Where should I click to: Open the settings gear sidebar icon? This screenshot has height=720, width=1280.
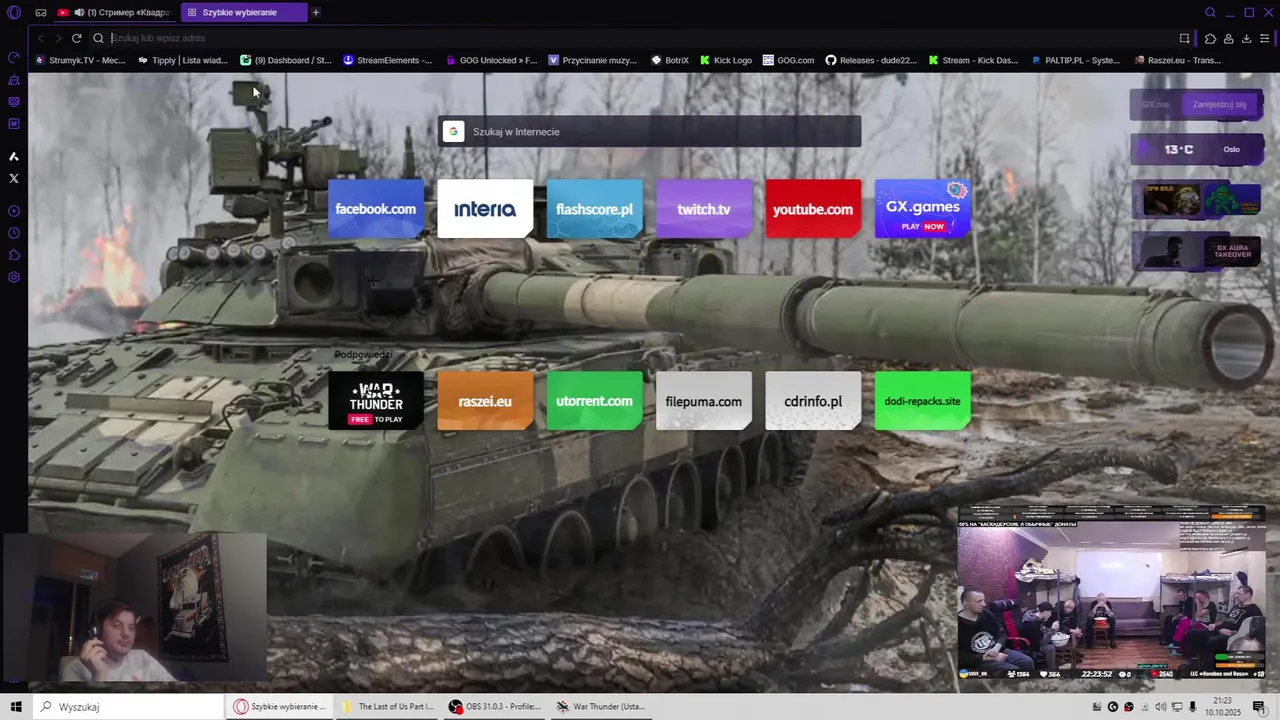coord(14,277)
